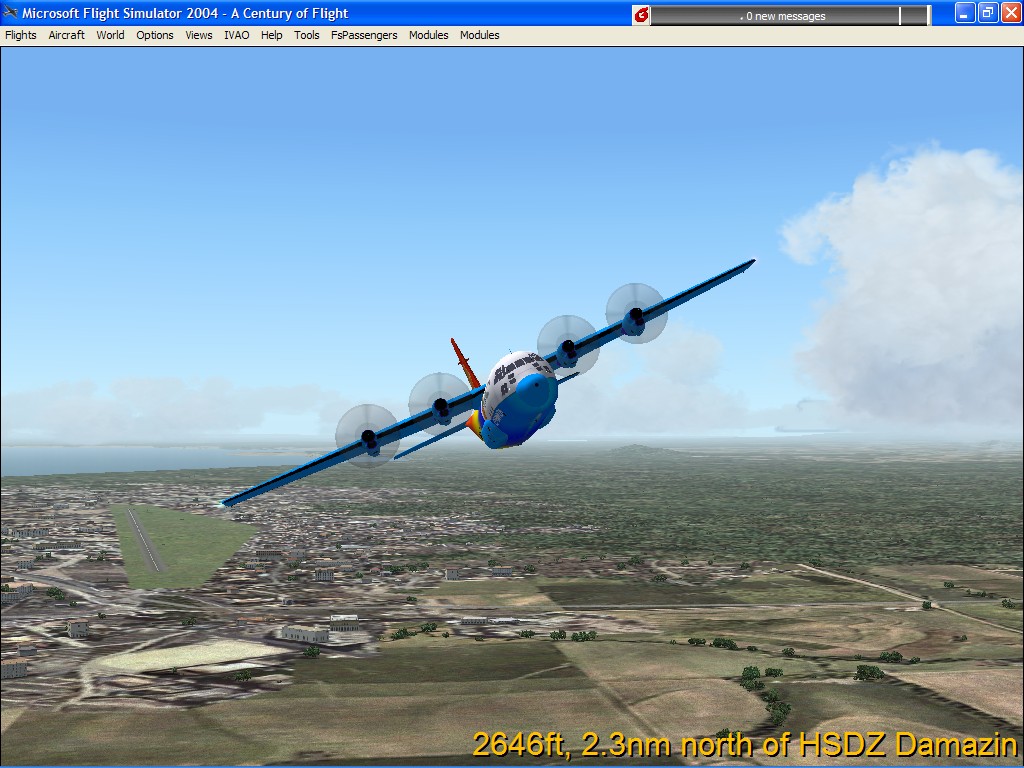This screenshot has width=1024, height=768.
Task: Select the World menu
Action: click(110, 35)
